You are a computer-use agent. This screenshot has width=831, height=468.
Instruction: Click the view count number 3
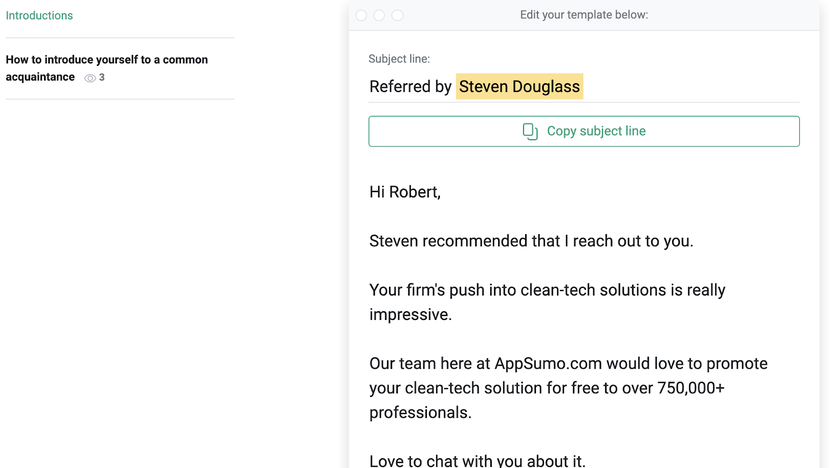tap(102, 78)
